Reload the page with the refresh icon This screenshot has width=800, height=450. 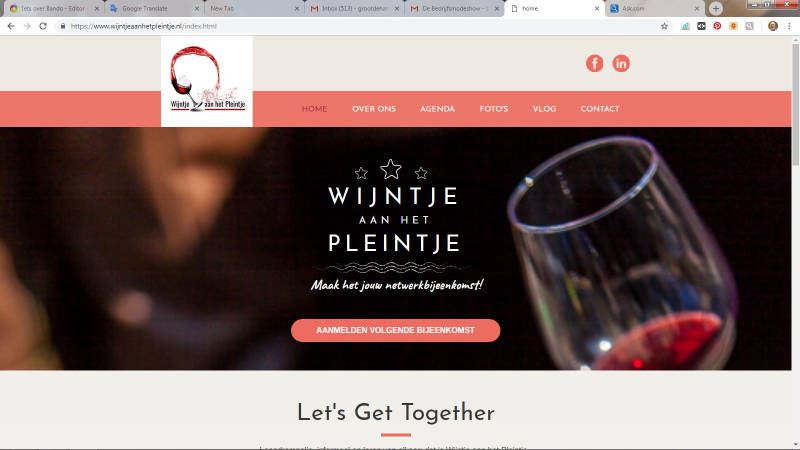[43, 26]
